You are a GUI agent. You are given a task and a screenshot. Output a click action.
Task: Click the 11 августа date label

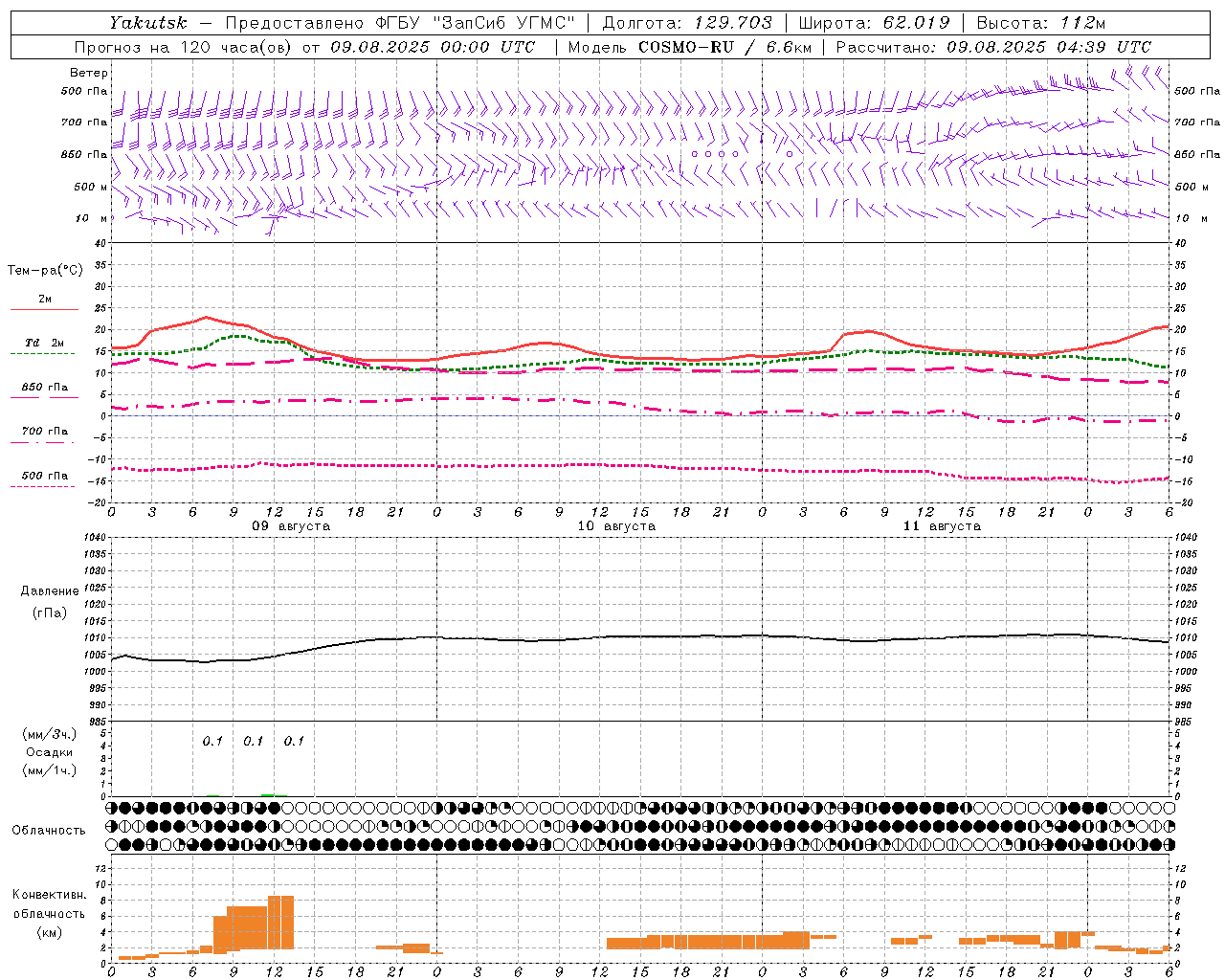(942, 526)
